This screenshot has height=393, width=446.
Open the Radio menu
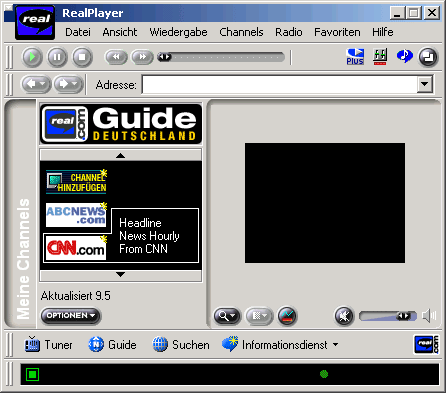point(289,32)
